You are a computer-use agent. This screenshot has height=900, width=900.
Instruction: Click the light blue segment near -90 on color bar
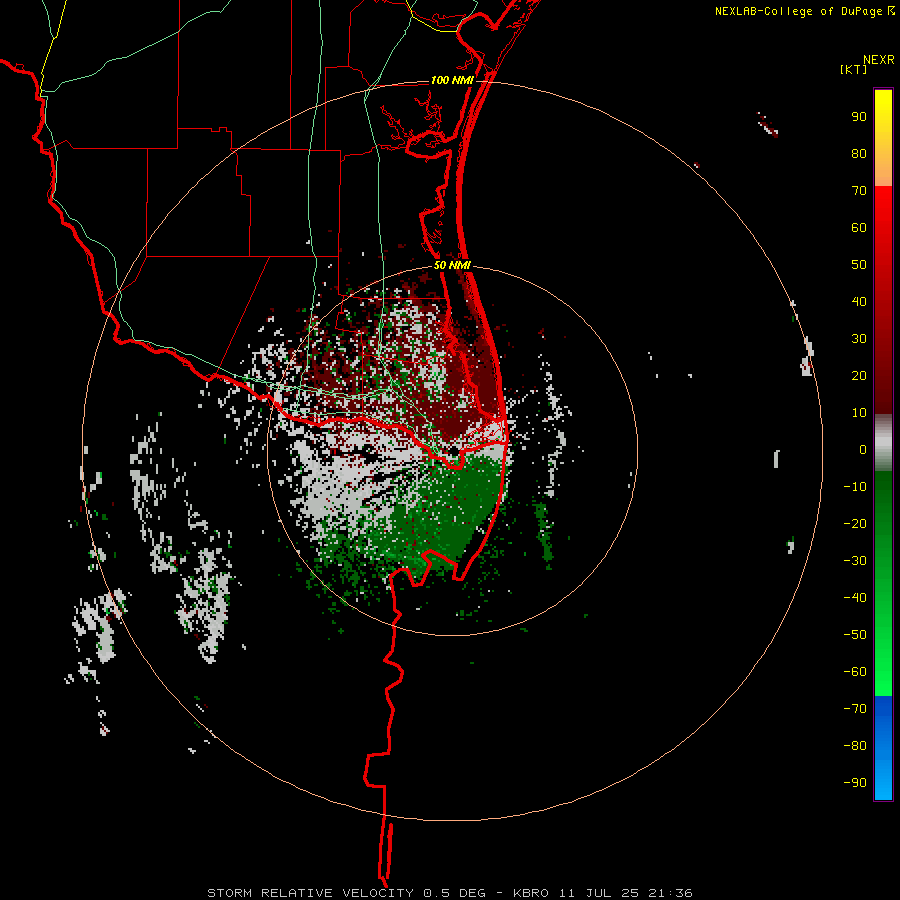883,781
